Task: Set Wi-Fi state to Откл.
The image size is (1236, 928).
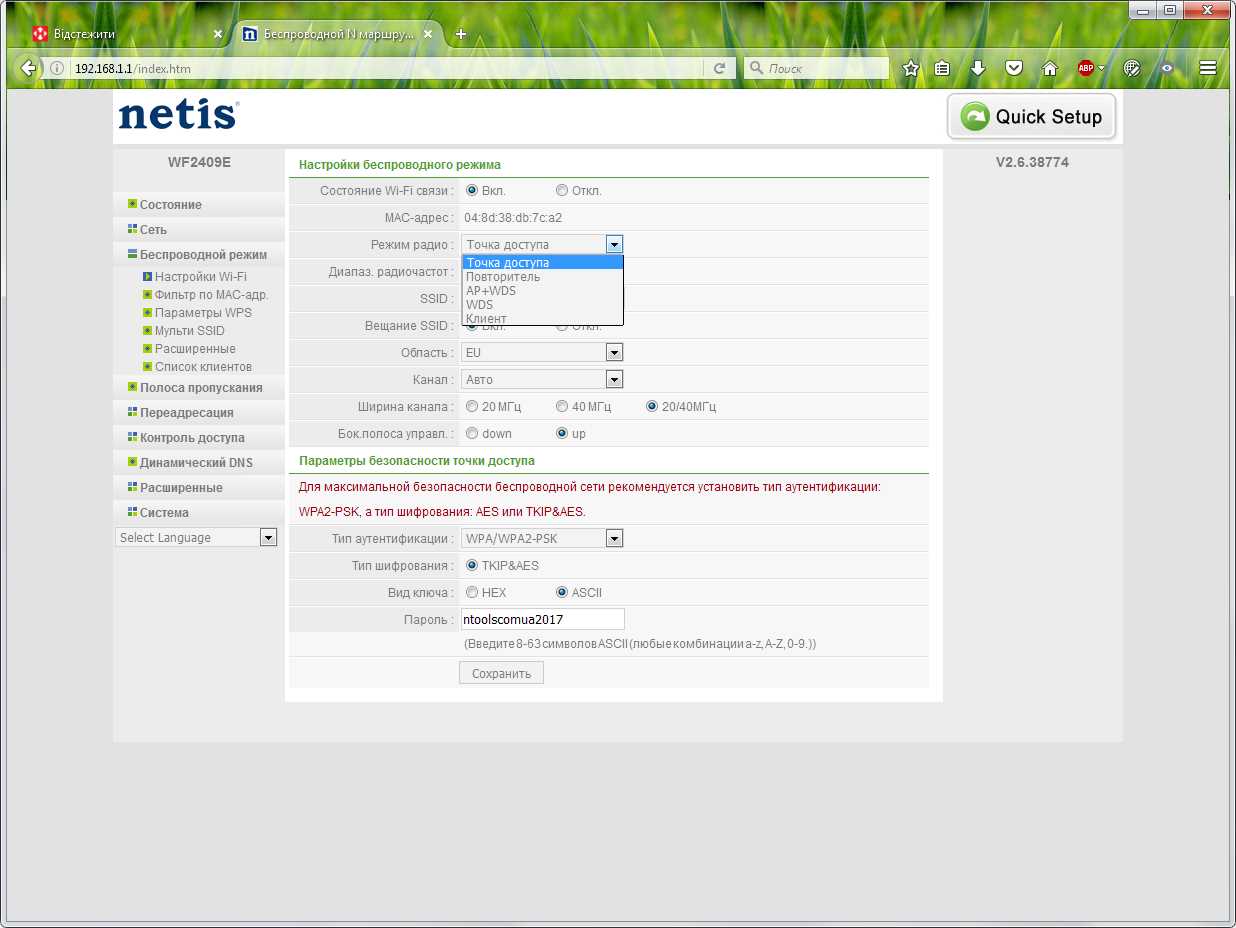Action: (x=562, y=190)
